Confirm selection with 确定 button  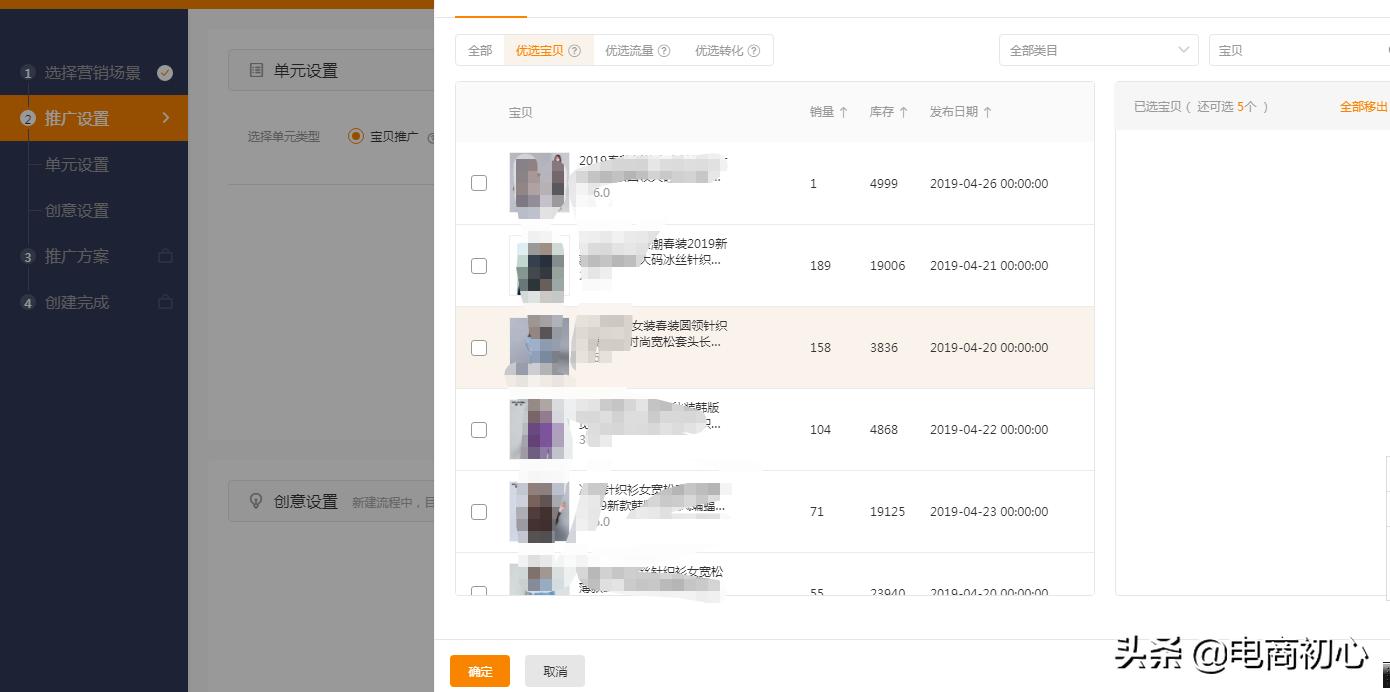(479, 671)
